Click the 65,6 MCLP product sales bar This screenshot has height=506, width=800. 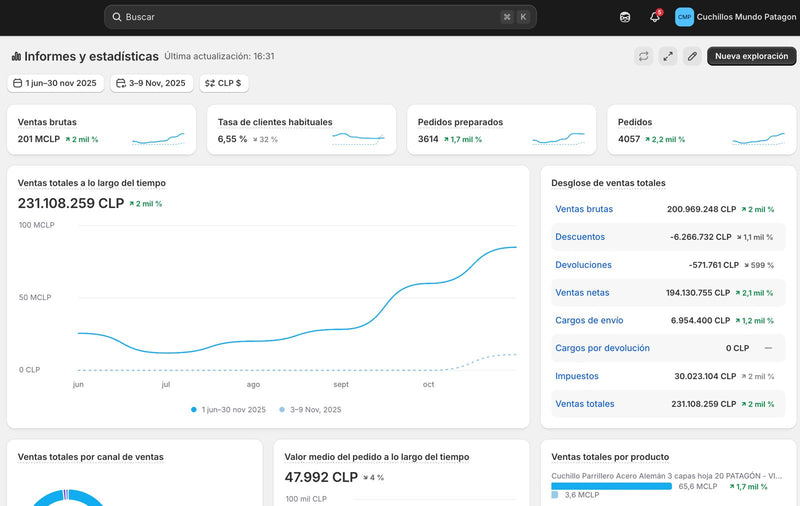pos(611,486)
